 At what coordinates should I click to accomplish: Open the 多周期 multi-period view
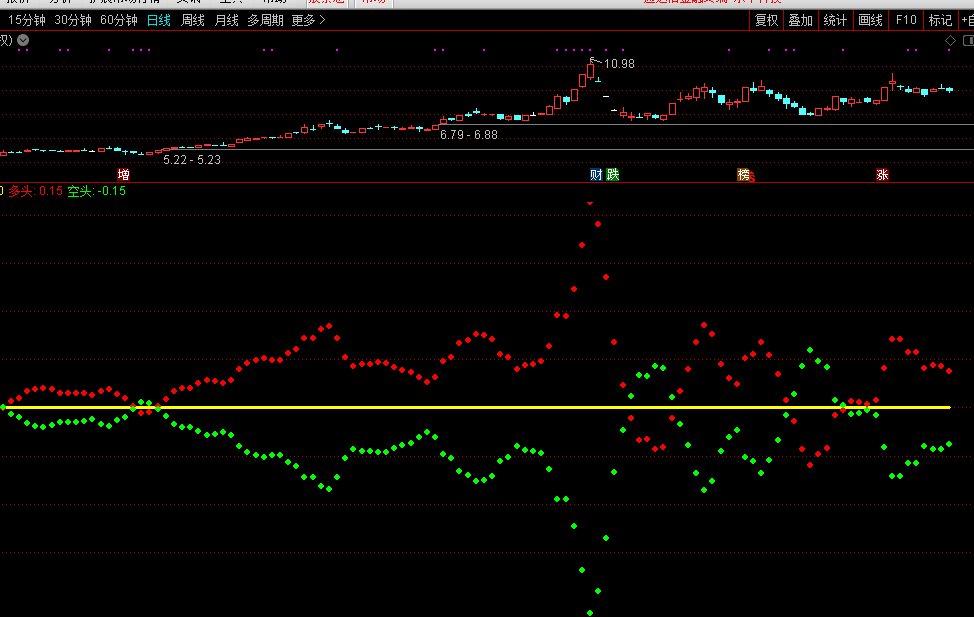point(266,20)
